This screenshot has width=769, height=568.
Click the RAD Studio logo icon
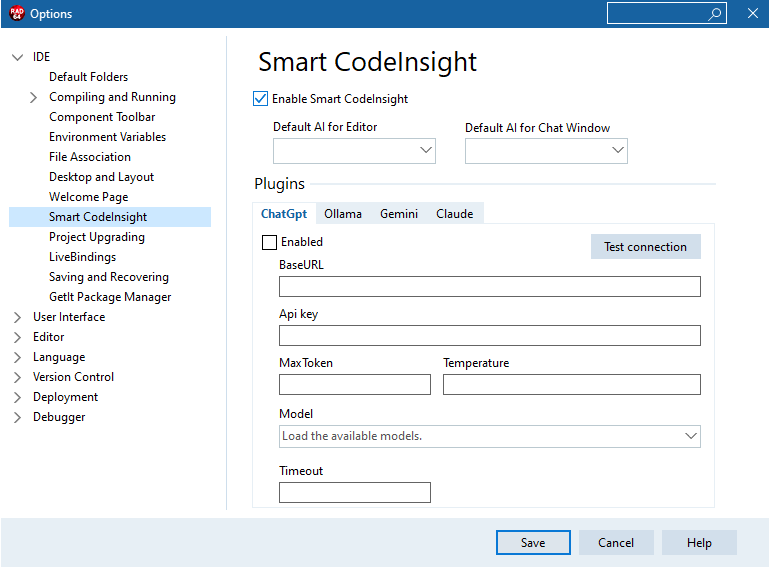tap(17, 13)
